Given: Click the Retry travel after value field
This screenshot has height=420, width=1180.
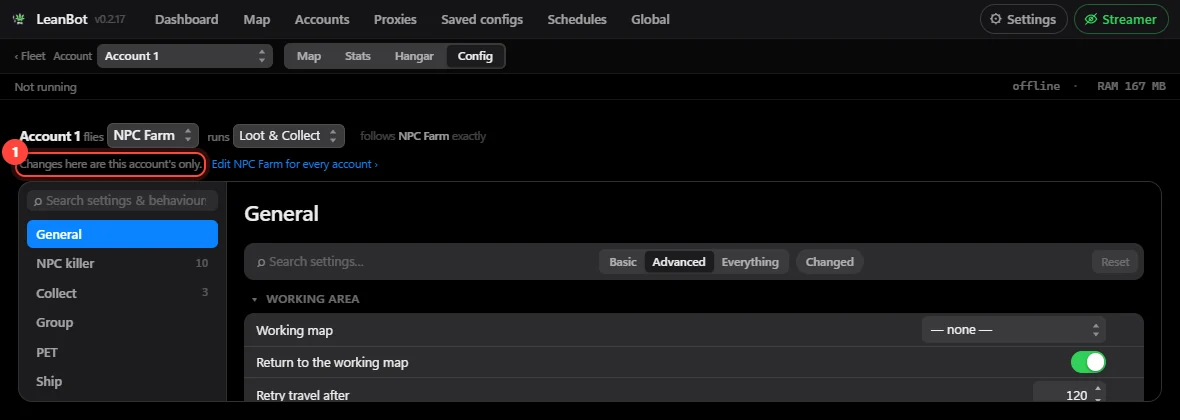Looking at the screenshot, I should coord(1069,395).
